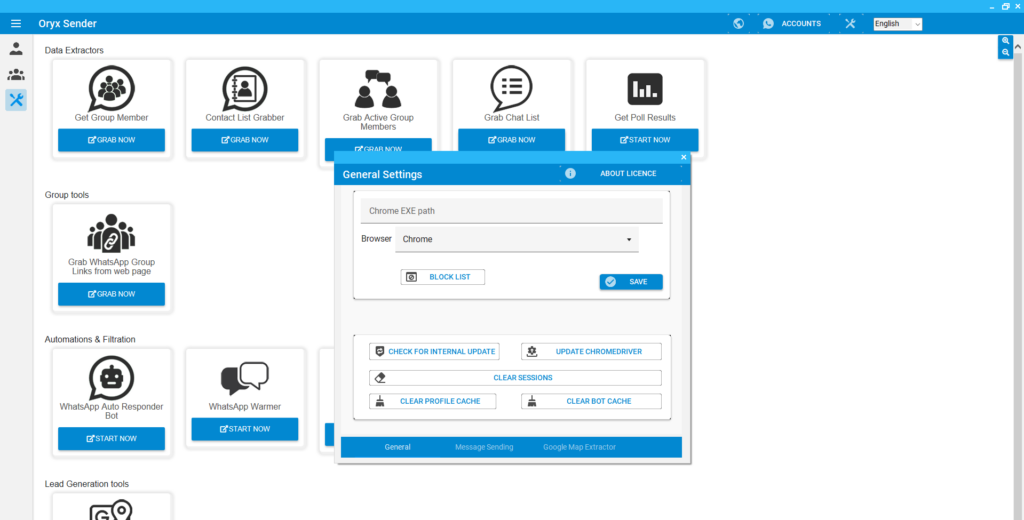Select the group people sidebar icon
1024x520 pixels.
coord(16,74)
